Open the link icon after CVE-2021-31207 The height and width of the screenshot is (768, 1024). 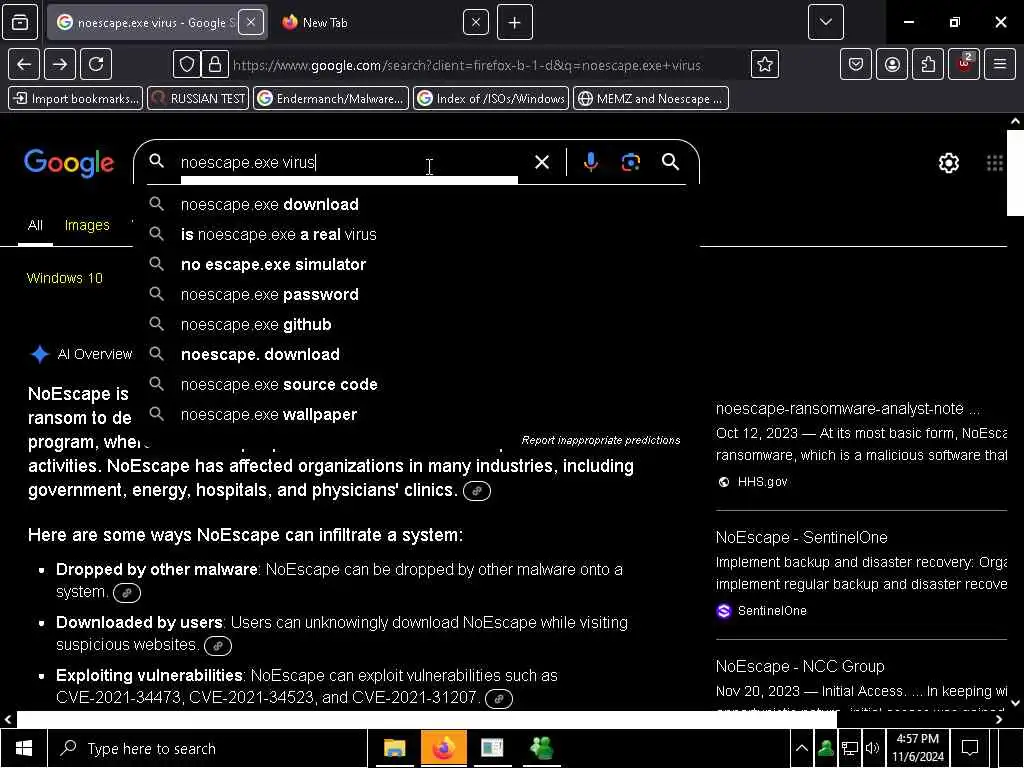[x=499, y=699]
